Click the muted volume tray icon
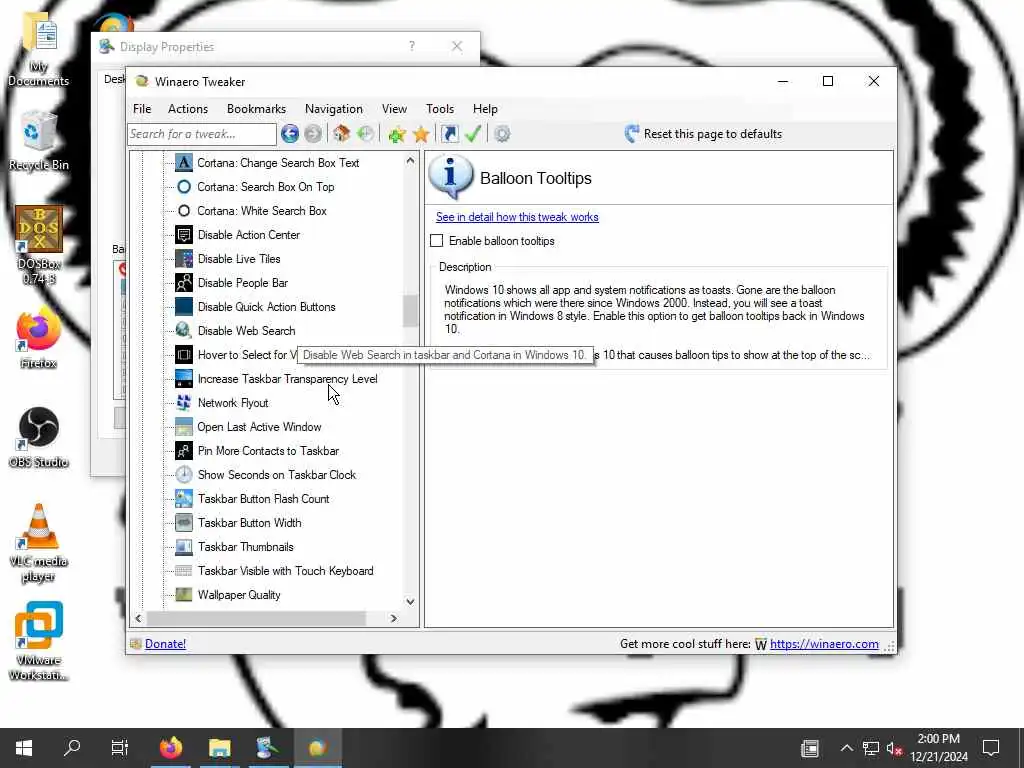Image resolution: width=1024 pixels, height=768 pixels. pos(895,748)
